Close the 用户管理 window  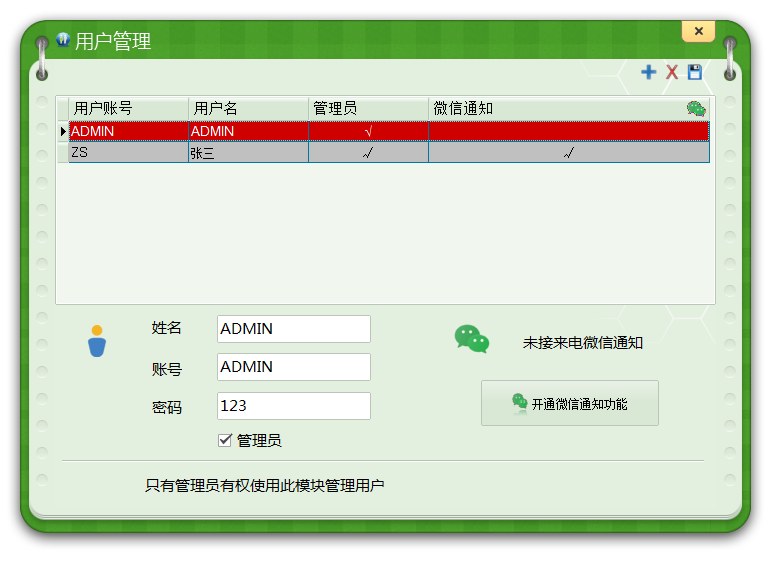pyautogui.click(x=698, y=31)
